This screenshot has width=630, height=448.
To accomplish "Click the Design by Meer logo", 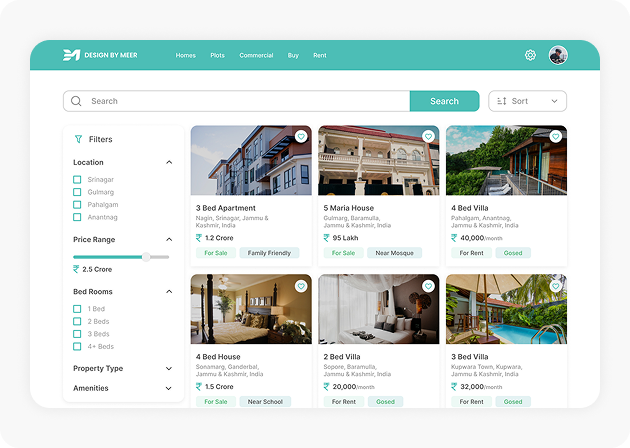I will click(100, 55).
